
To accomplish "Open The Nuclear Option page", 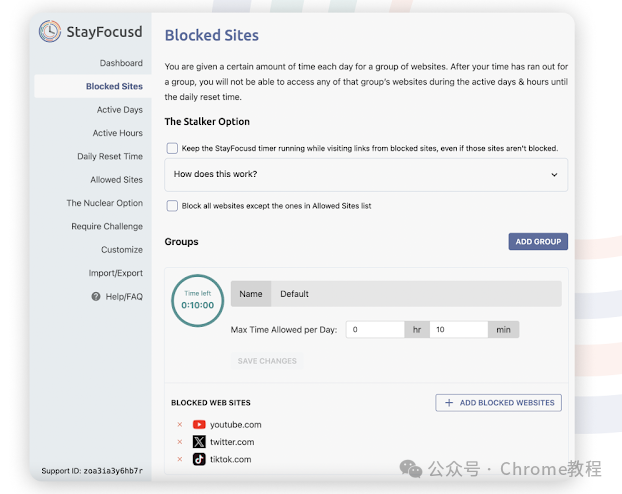I will click(105, 203).
